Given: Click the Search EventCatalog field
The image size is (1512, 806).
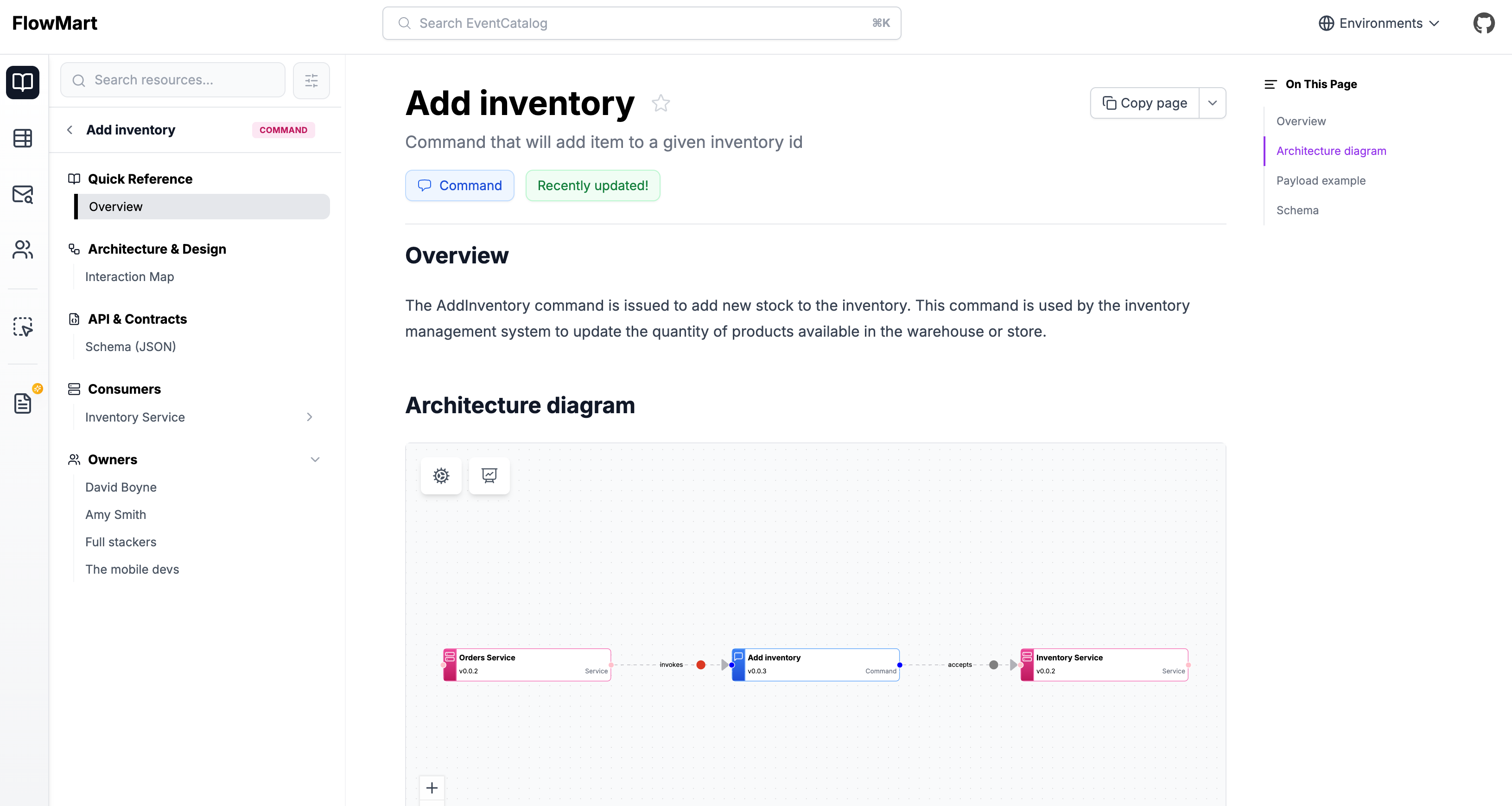Looking at the screenshot, I should pos(641,24).
